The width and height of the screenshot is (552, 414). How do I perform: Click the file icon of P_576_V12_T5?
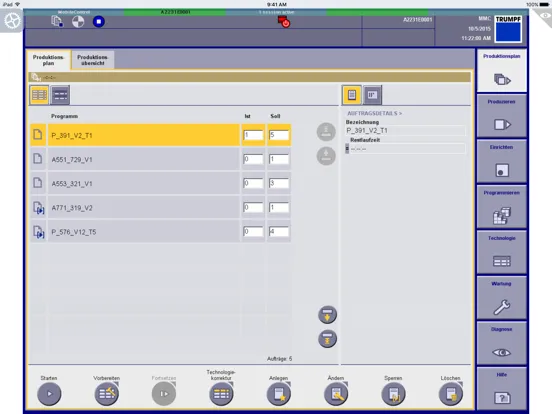38,232
